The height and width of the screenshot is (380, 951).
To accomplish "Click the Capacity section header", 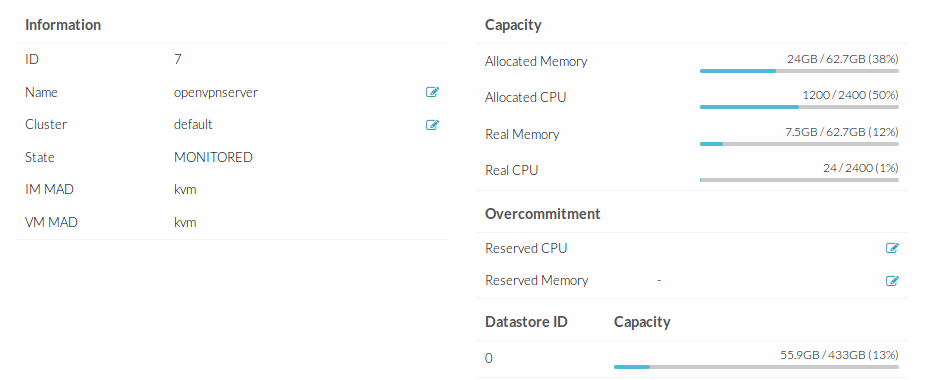I will (513, 25).
